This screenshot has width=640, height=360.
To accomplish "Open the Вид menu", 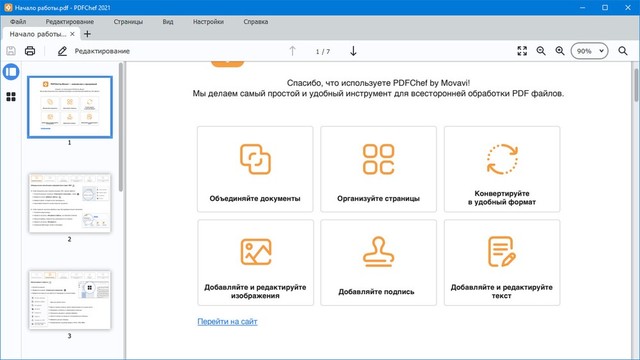I will coord(168,22).
